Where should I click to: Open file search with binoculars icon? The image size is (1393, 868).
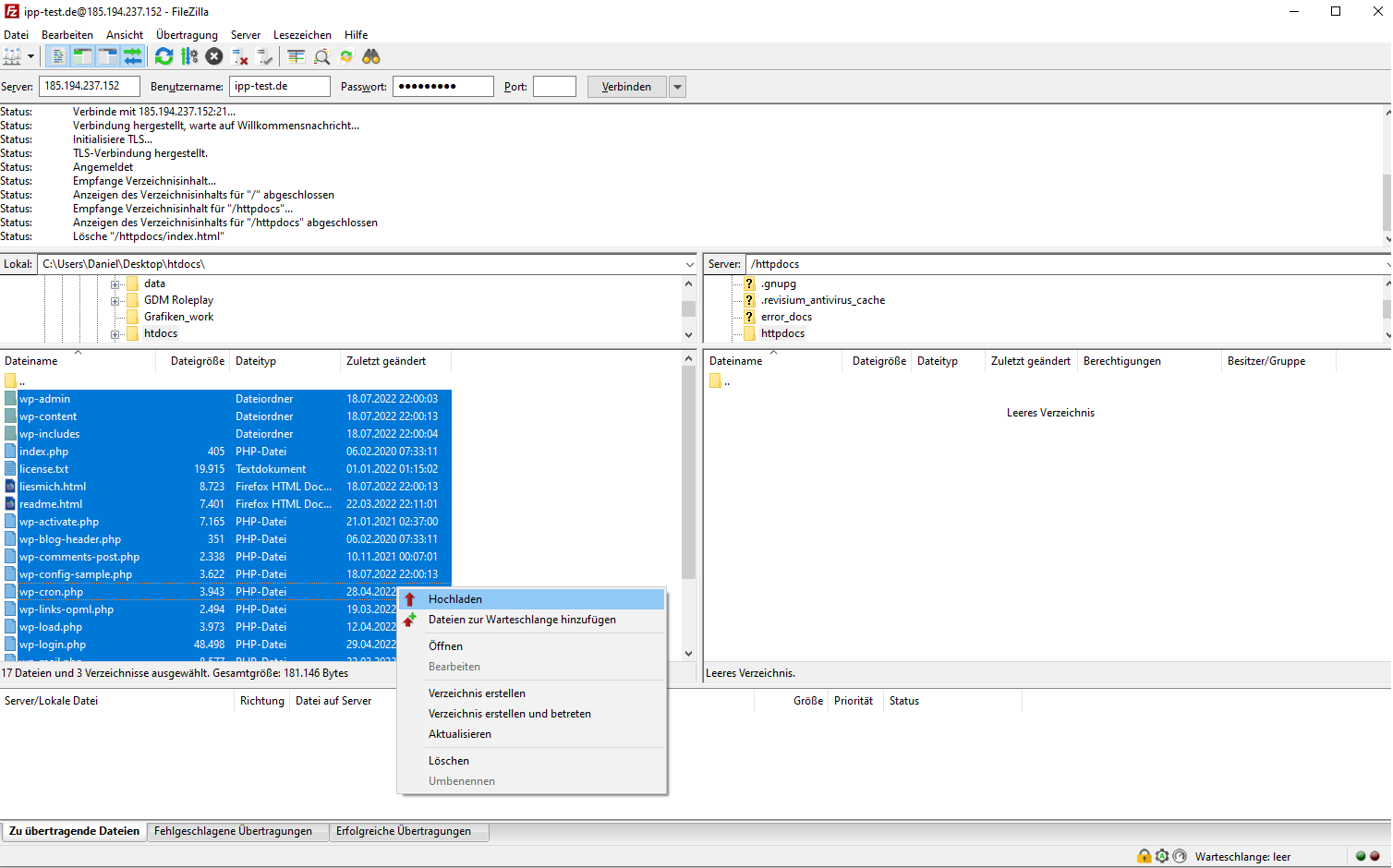pyautogui.click(x=371, y=56)
